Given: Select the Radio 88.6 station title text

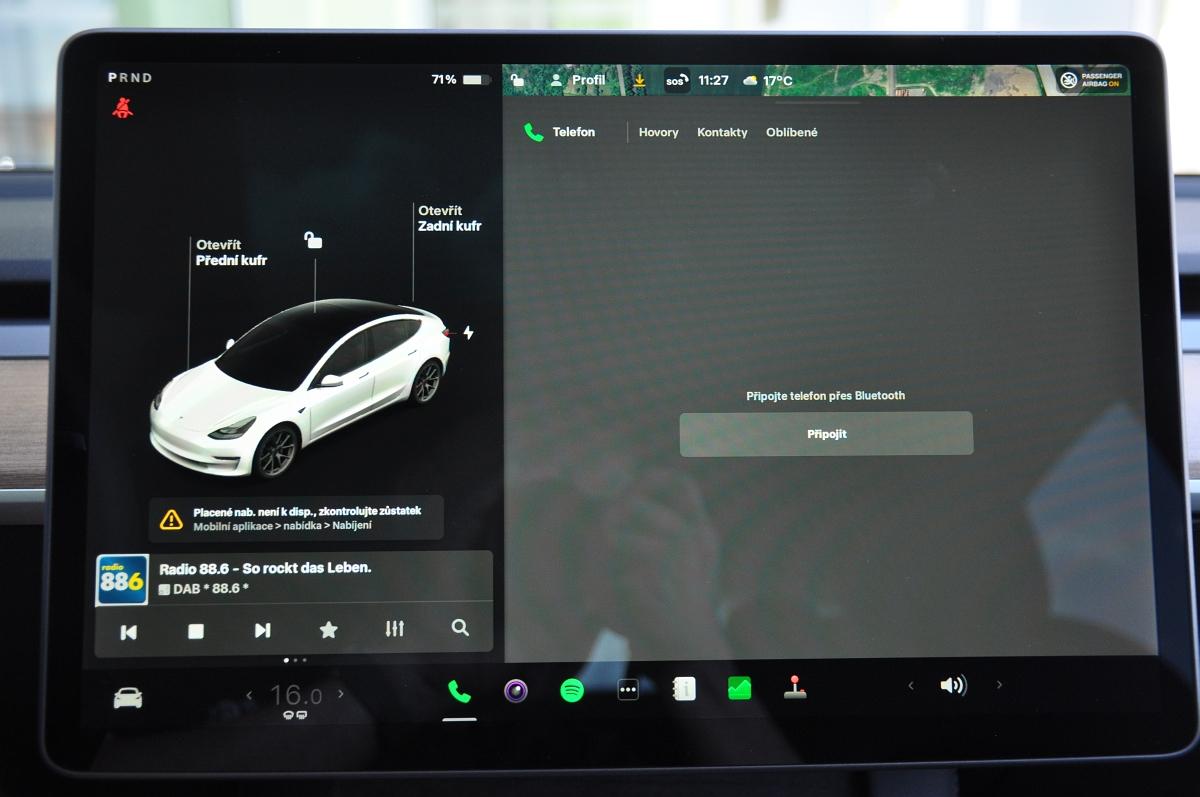Looking at the screenshot, I should 265,568.
